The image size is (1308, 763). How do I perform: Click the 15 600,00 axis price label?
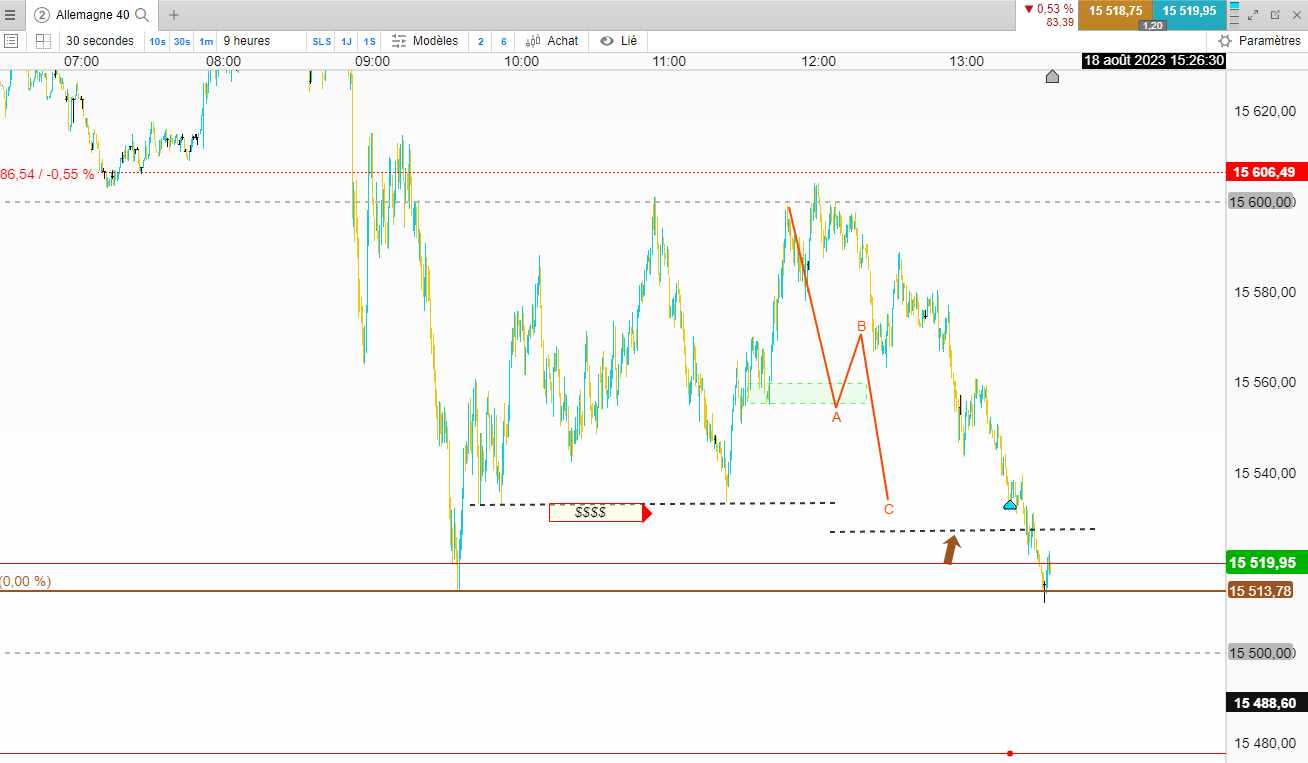point(1261,202)
